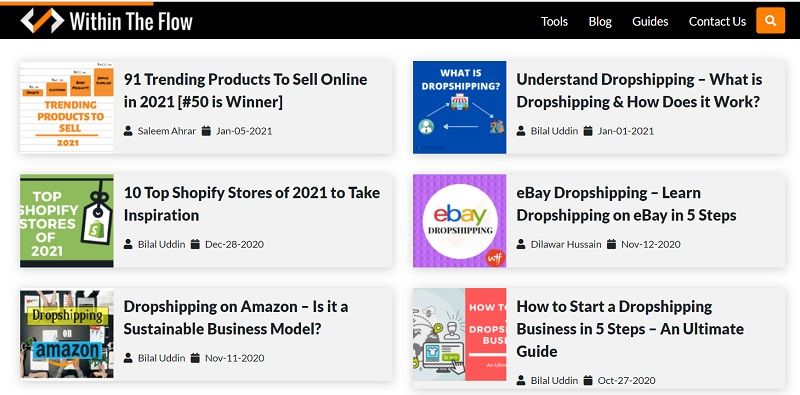Click the Within The Flow logo icon
Image resolution: width=800 pixels, height=395 pixels.
click(x=42, y=21)
